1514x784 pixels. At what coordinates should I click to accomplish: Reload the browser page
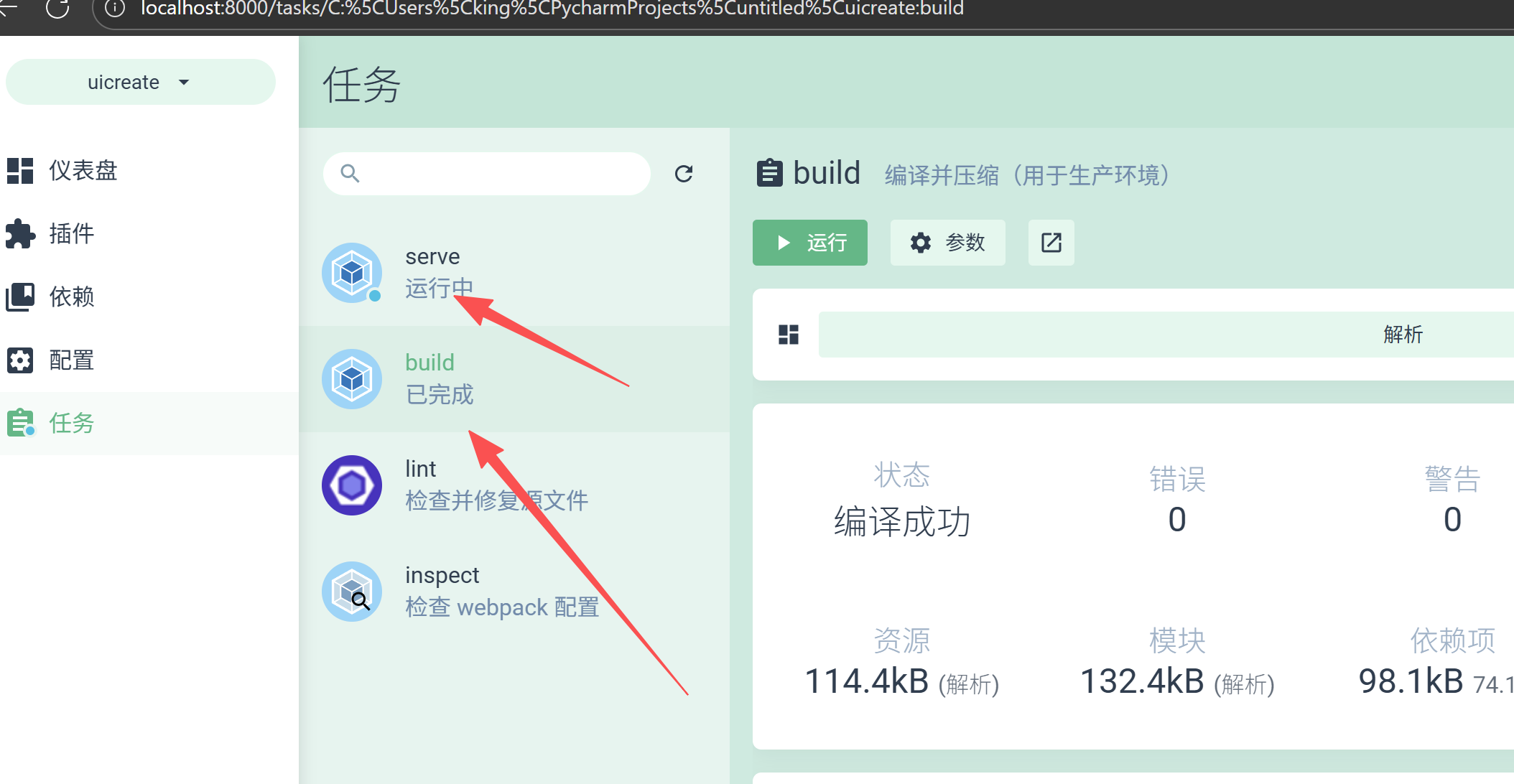point(57,9)
